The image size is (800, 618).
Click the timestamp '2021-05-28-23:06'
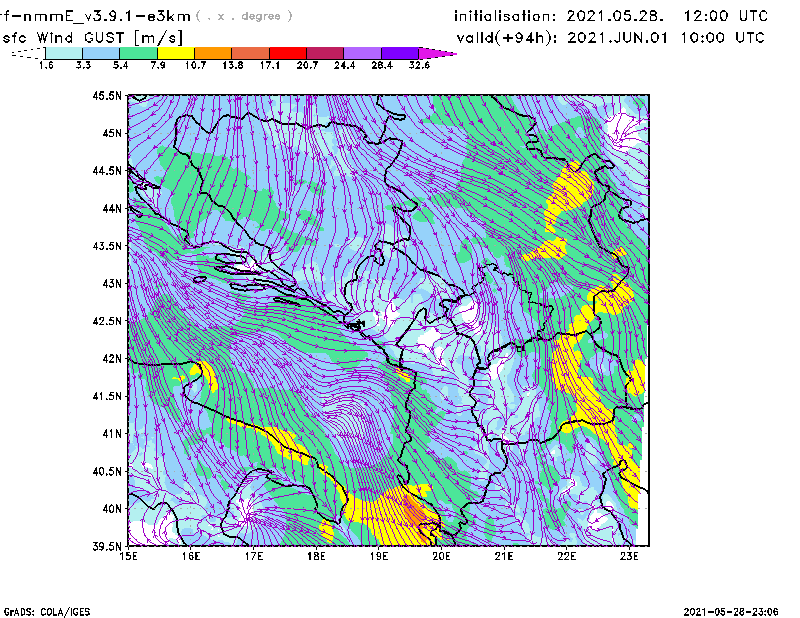(731, 611)
